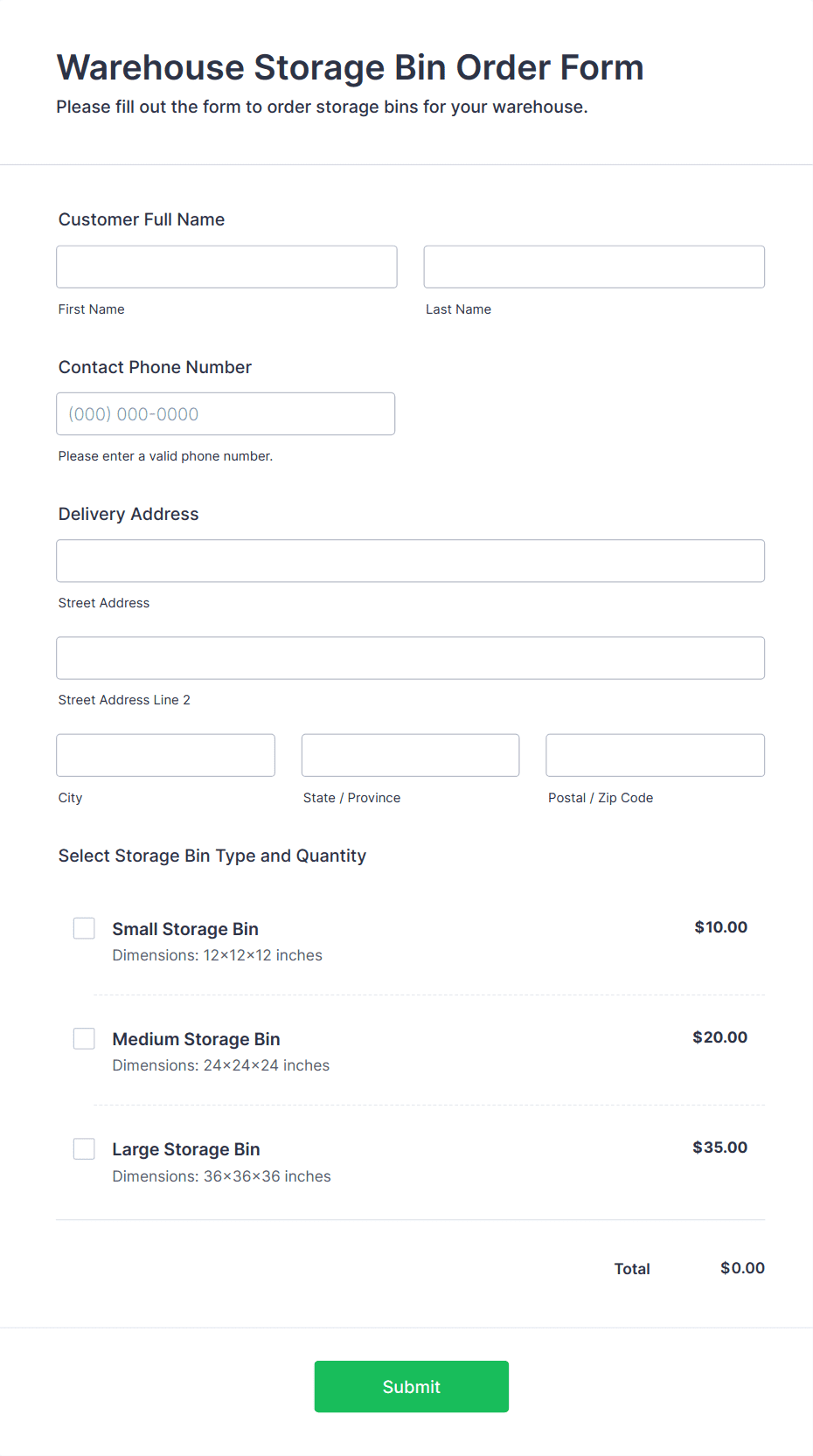Viewport: 813px width, 1456px height.
Task: Check the Small Storage Bin checkbox
Action: coord(84,928)
